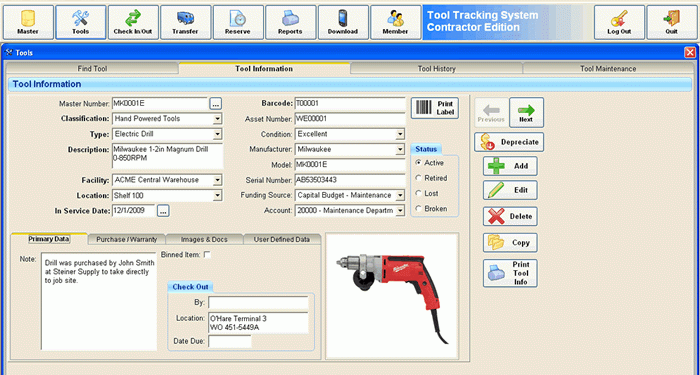Select the Broken status radio button
Image resolution: width=700 pixels, height=375 pixels.
[418, 208]
